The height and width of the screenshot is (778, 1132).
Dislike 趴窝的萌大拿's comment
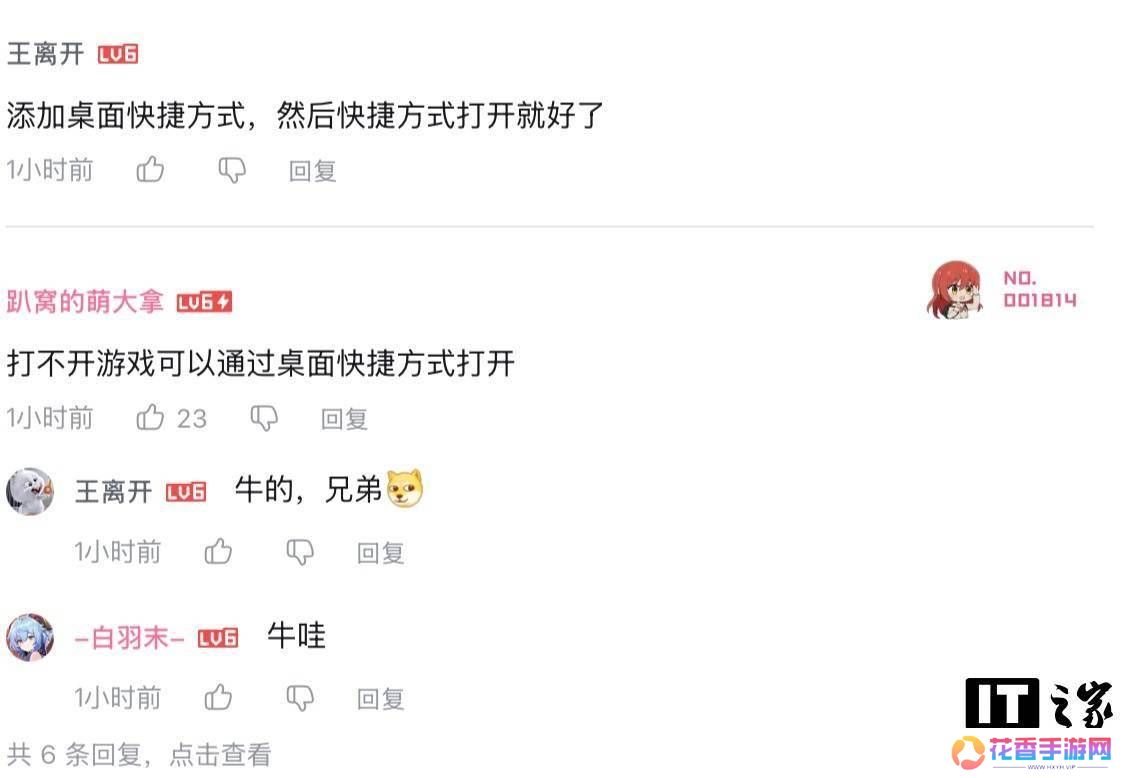click(264, 418)
